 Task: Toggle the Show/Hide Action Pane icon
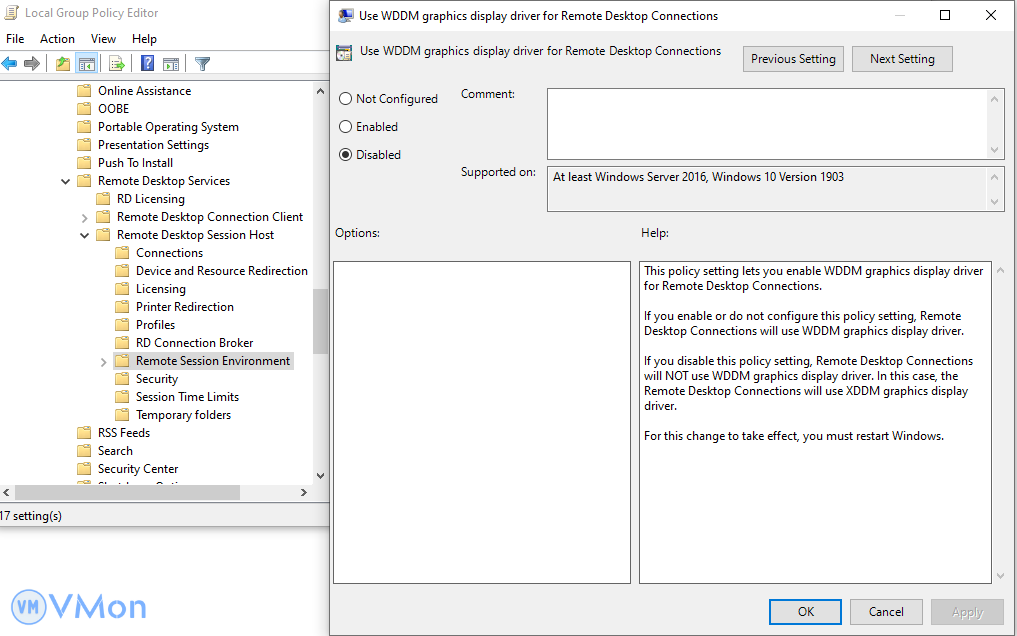pyautogui.click(x=171, y=64)
